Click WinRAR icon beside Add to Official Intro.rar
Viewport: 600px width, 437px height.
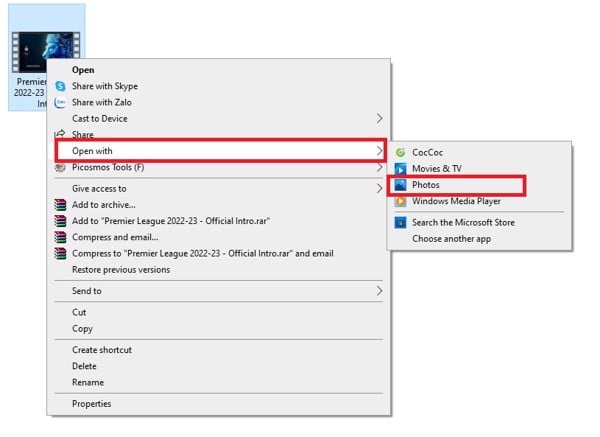60,221
